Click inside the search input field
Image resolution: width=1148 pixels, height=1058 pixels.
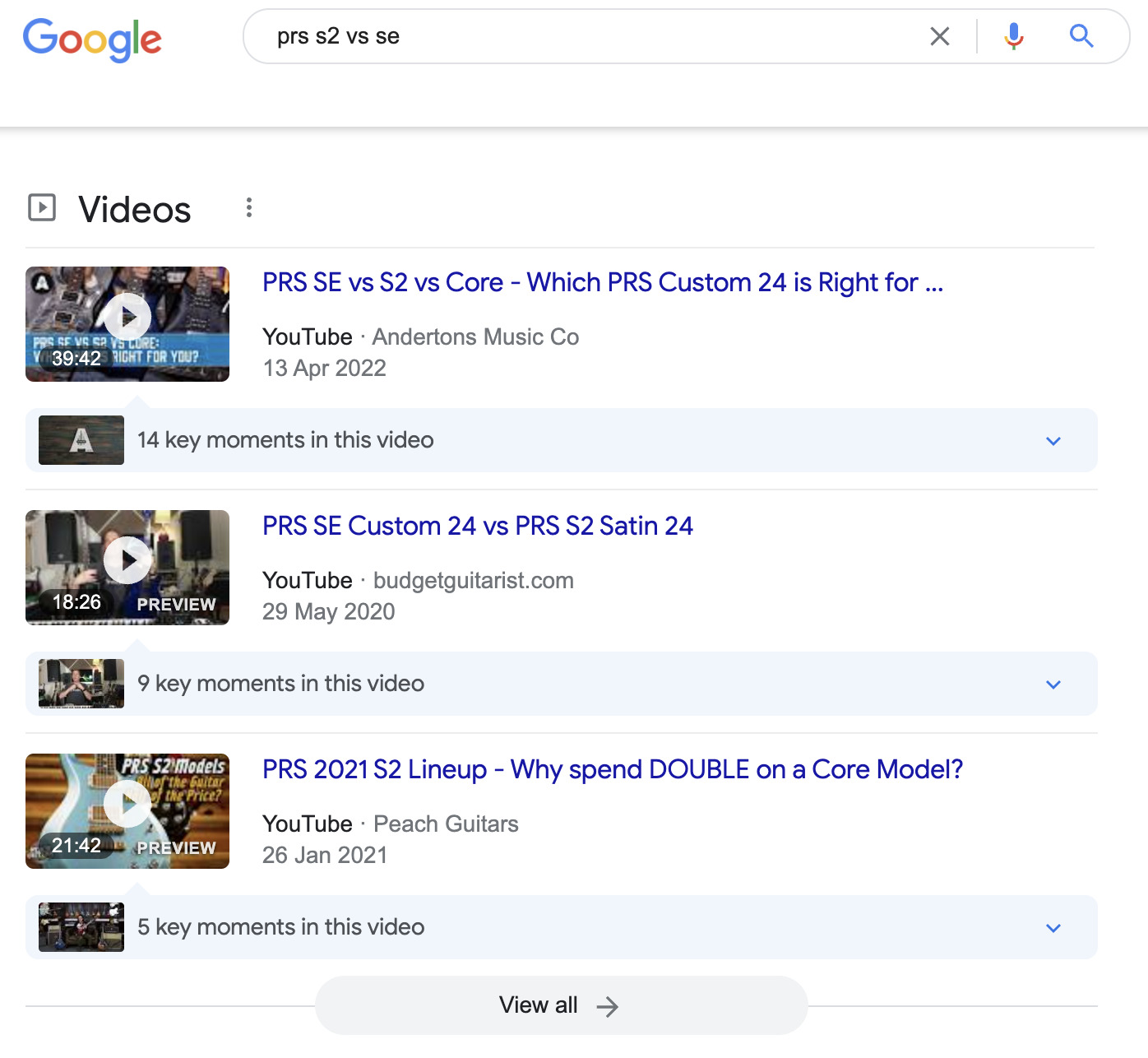tap(576, 36)
